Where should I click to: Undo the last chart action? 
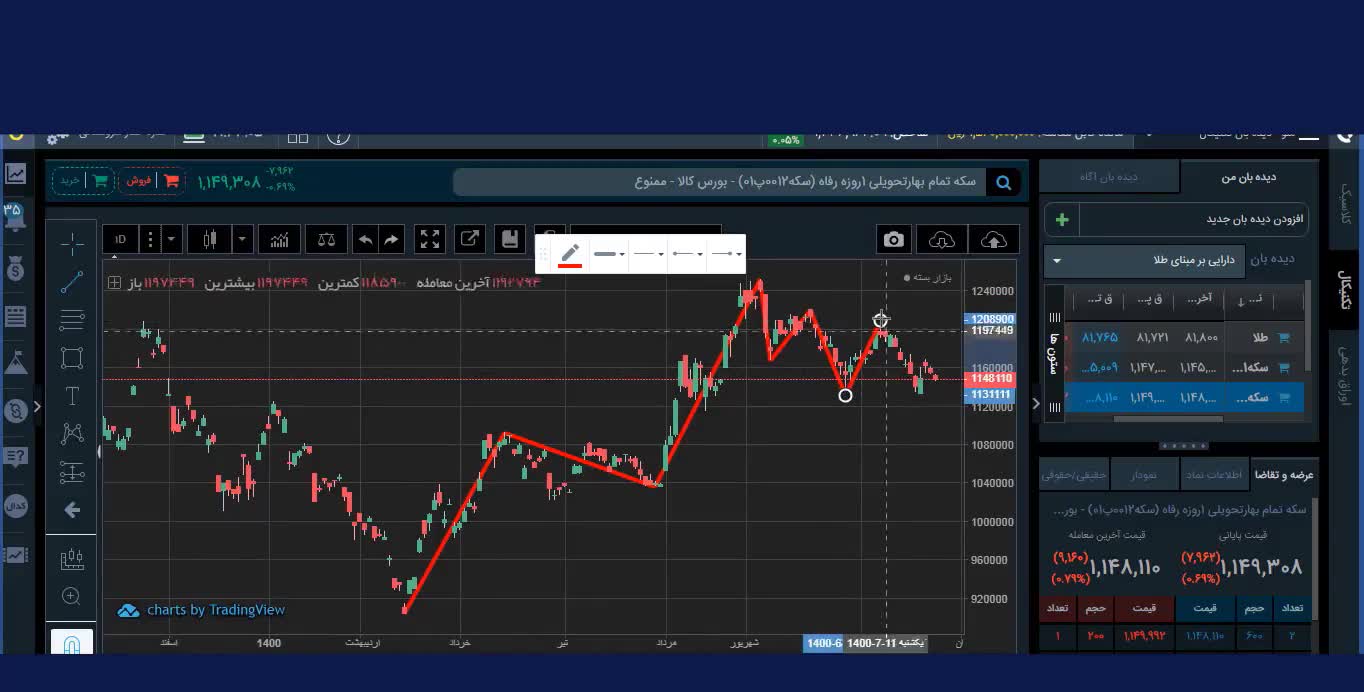365,240
